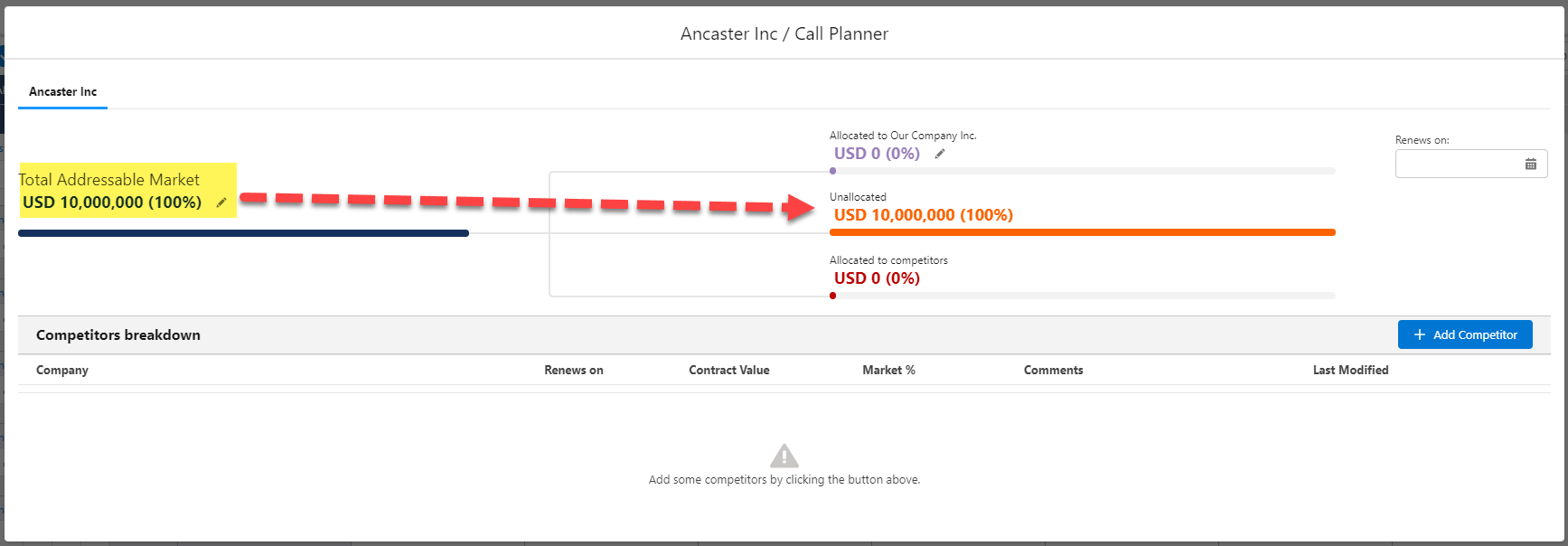This screenshot has height=546, width=1568.
Task: Select the Ancaster Inc tab
Action: coord(62,91)
